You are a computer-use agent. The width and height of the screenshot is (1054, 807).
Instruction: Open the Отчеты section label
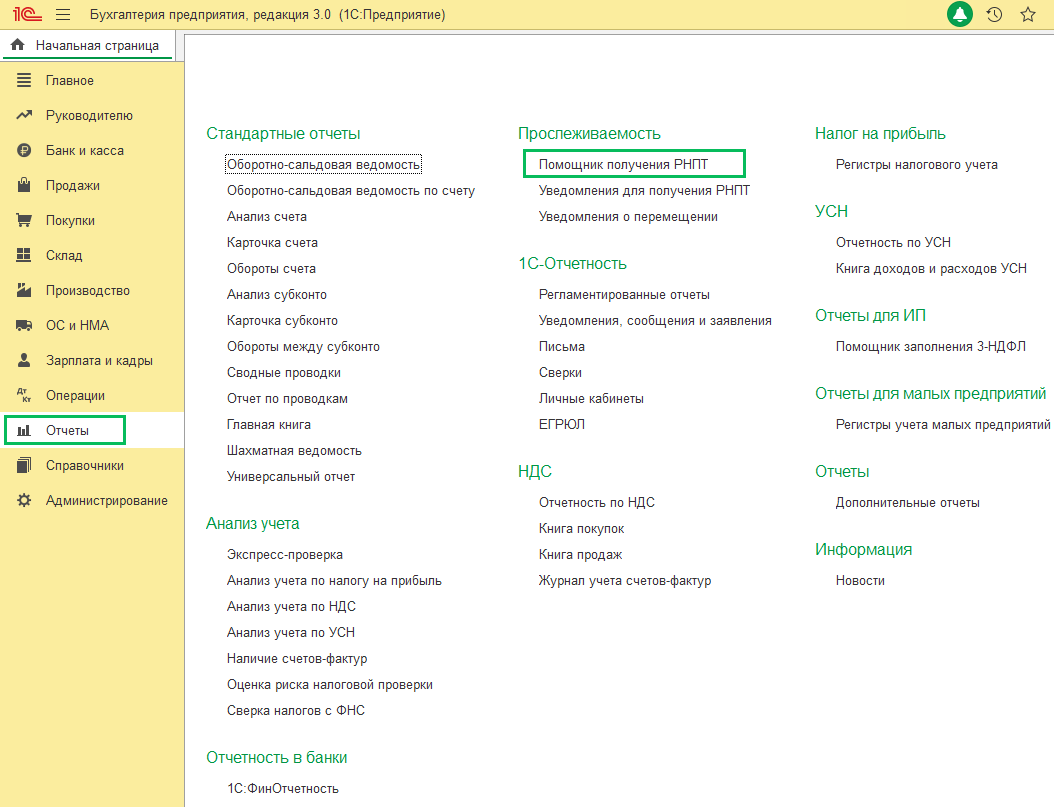[x=67, y=430]
